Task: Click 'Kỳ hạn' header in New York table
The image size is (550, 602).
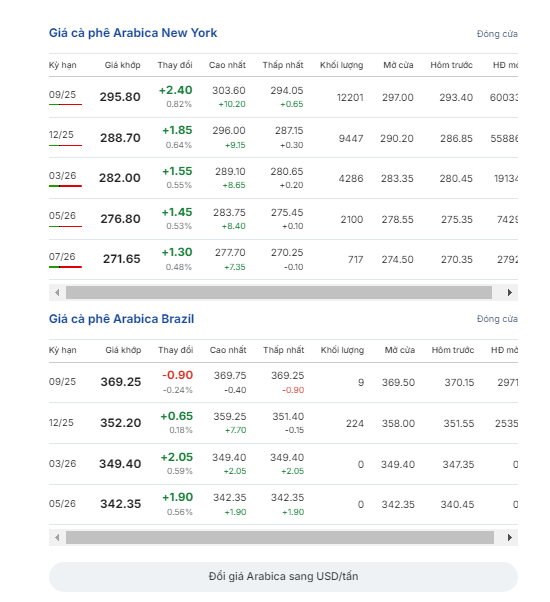Action: pyautogui.click(x=63, y=65)
